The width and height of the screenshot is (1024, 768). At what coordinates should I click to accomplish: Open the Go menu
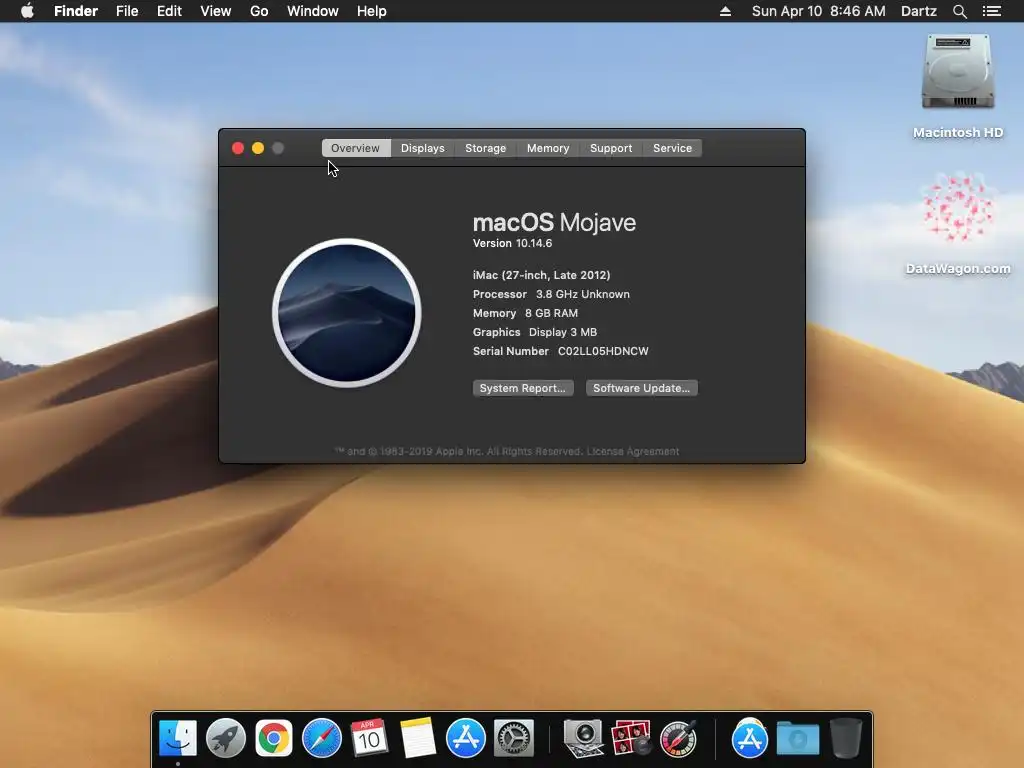pyautogui.click(x=259, y=11)
